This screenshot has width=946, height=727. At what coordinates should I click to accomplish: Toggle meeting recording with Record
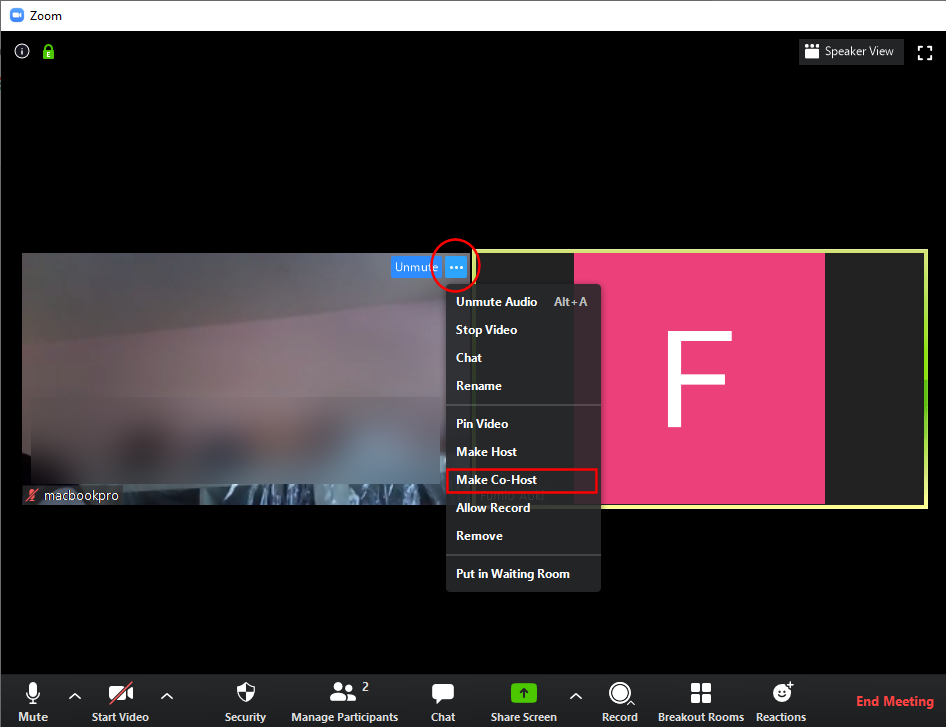tap(620, 701)
